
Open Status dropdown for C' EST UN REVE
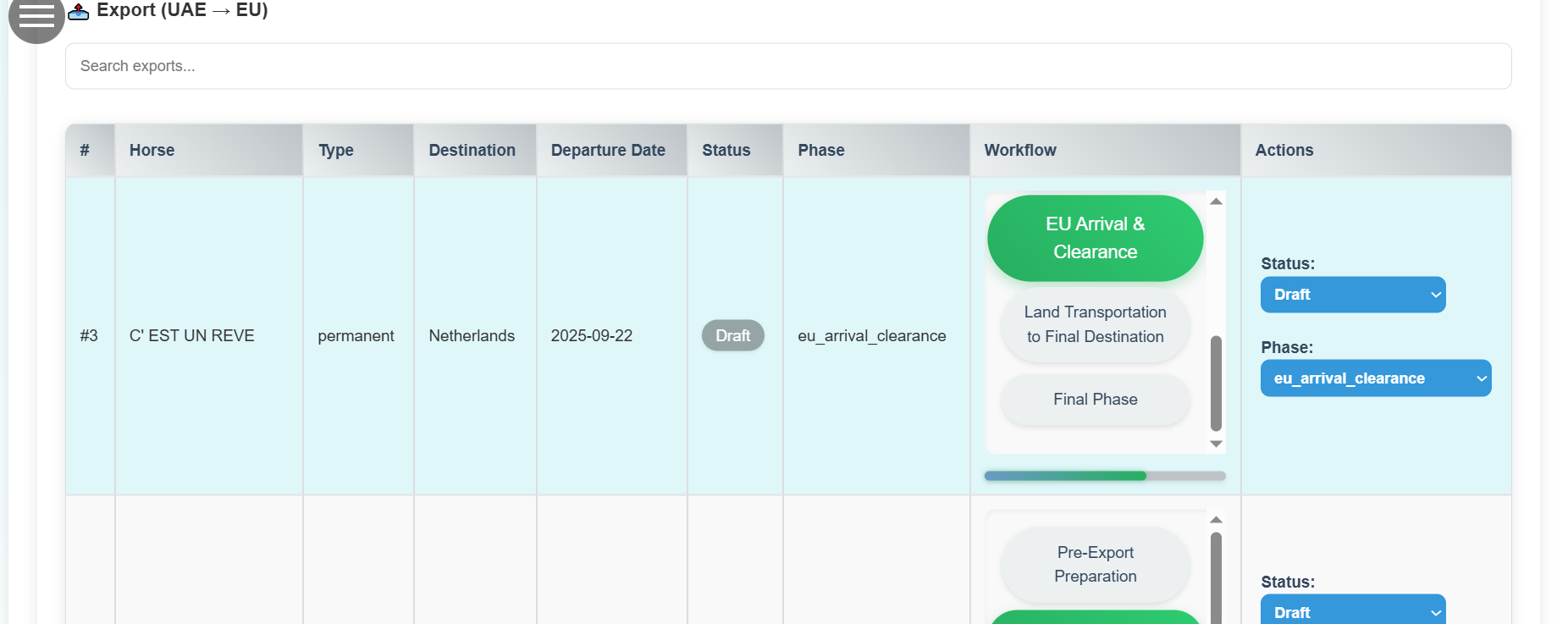coord(1352,295)
